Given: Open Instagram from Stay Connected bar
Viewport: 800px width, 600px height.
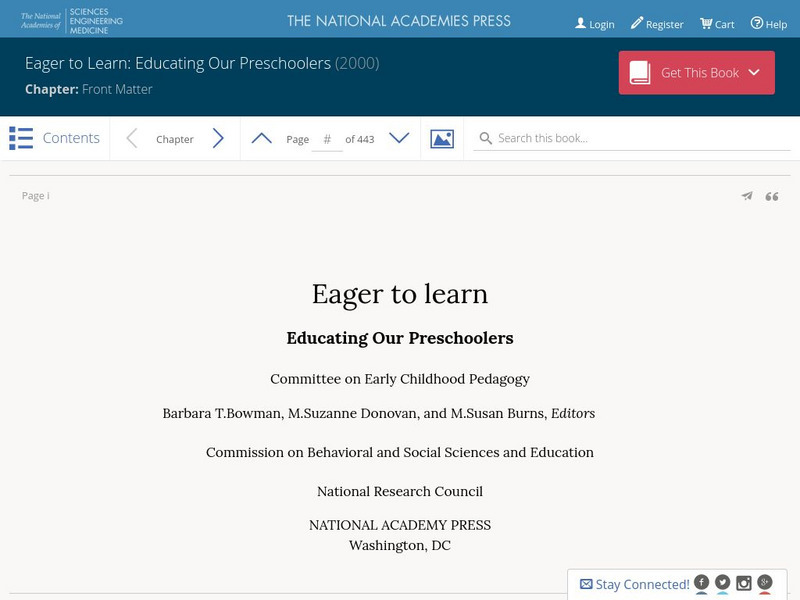Looking at the screenshot, I should (744, 582).
